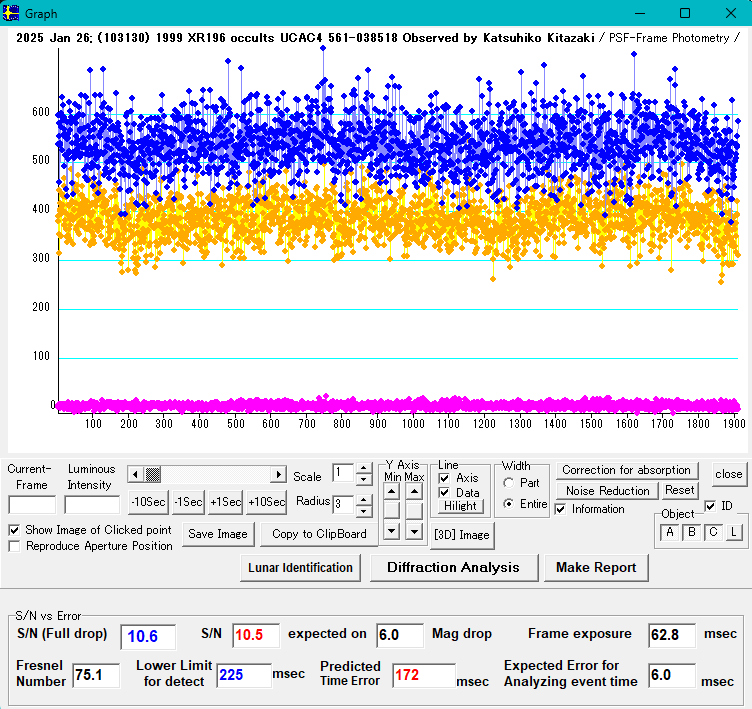This screenshot has width=752, height=709.
Task: Decrease Radius using the down spinner arrow
Action: 365,511
